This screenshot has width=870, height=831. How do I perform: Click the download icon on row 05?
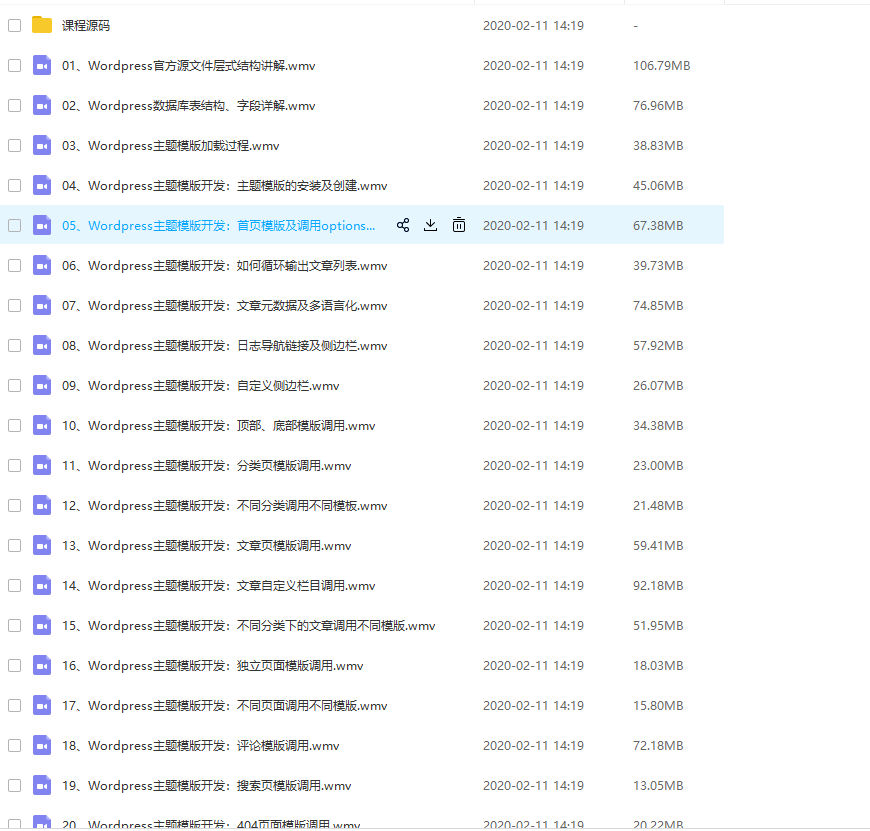431,225
